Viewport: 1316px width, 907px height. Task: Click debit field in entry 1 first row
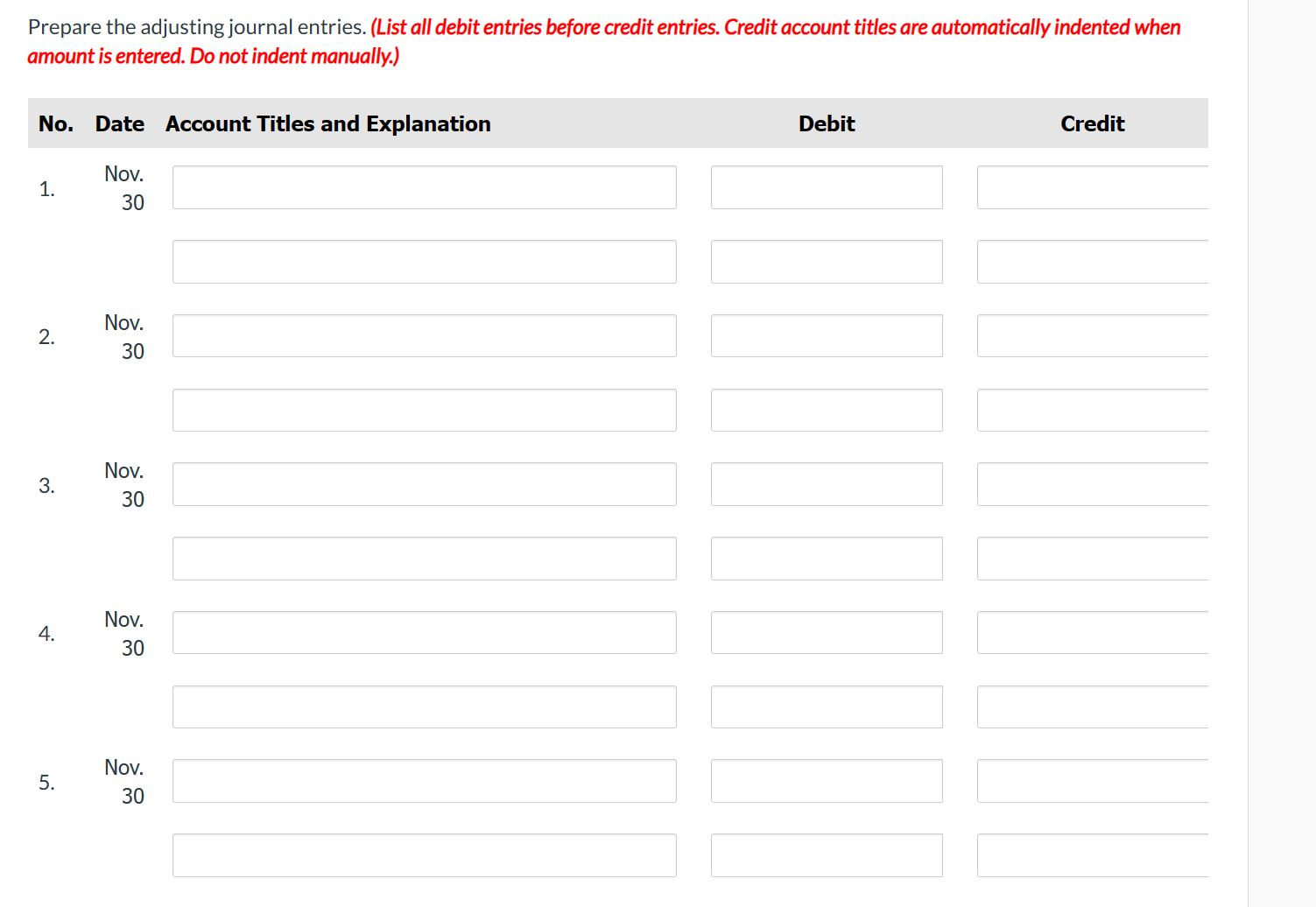826,187
